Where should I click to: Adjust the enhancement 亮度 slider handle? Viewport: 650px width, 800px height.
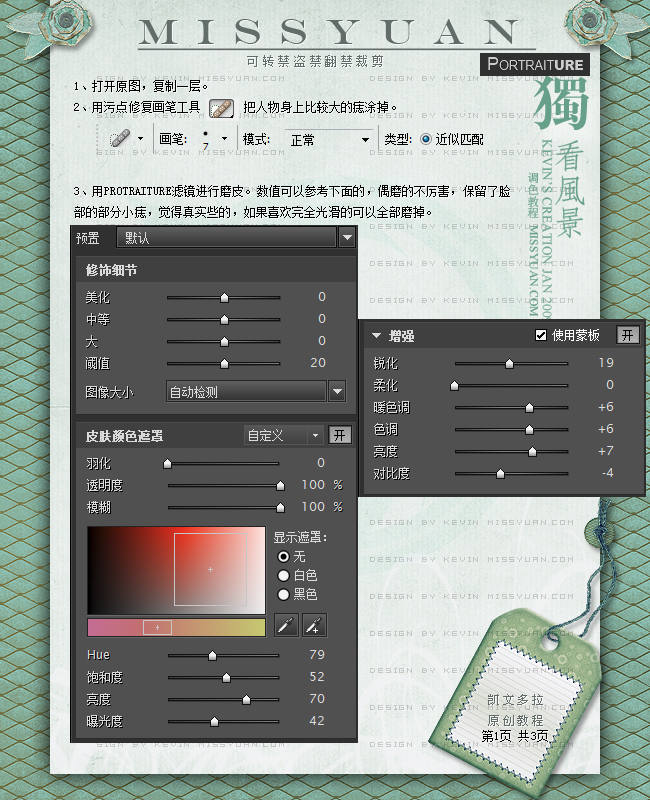point(532,452)
